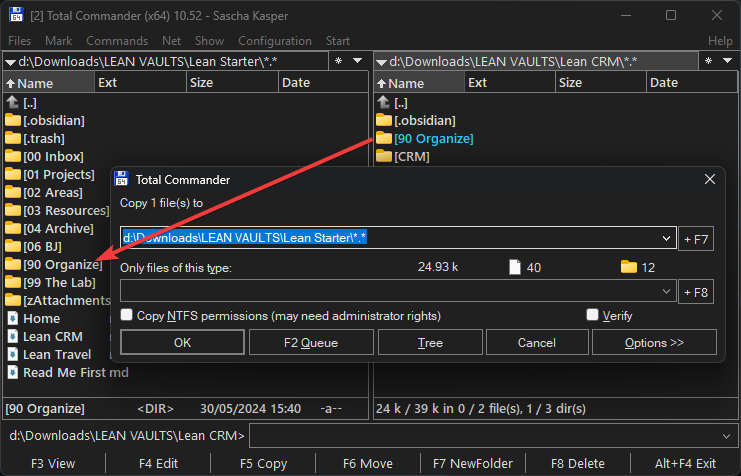The image size is (741, 476).
Task: Click the Lean CRM markdown file icon
Action: (x=13, y=337)
